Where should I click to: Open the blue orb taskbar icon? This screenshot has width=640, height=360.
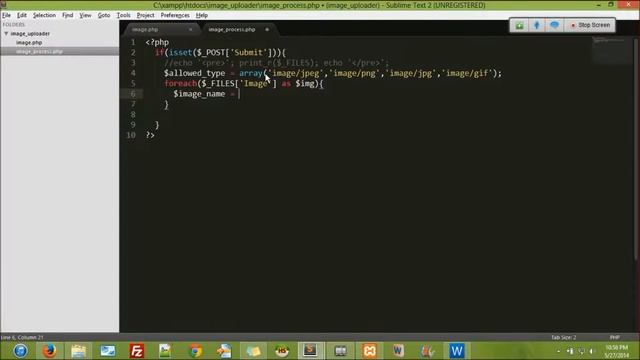coord(20,351)
